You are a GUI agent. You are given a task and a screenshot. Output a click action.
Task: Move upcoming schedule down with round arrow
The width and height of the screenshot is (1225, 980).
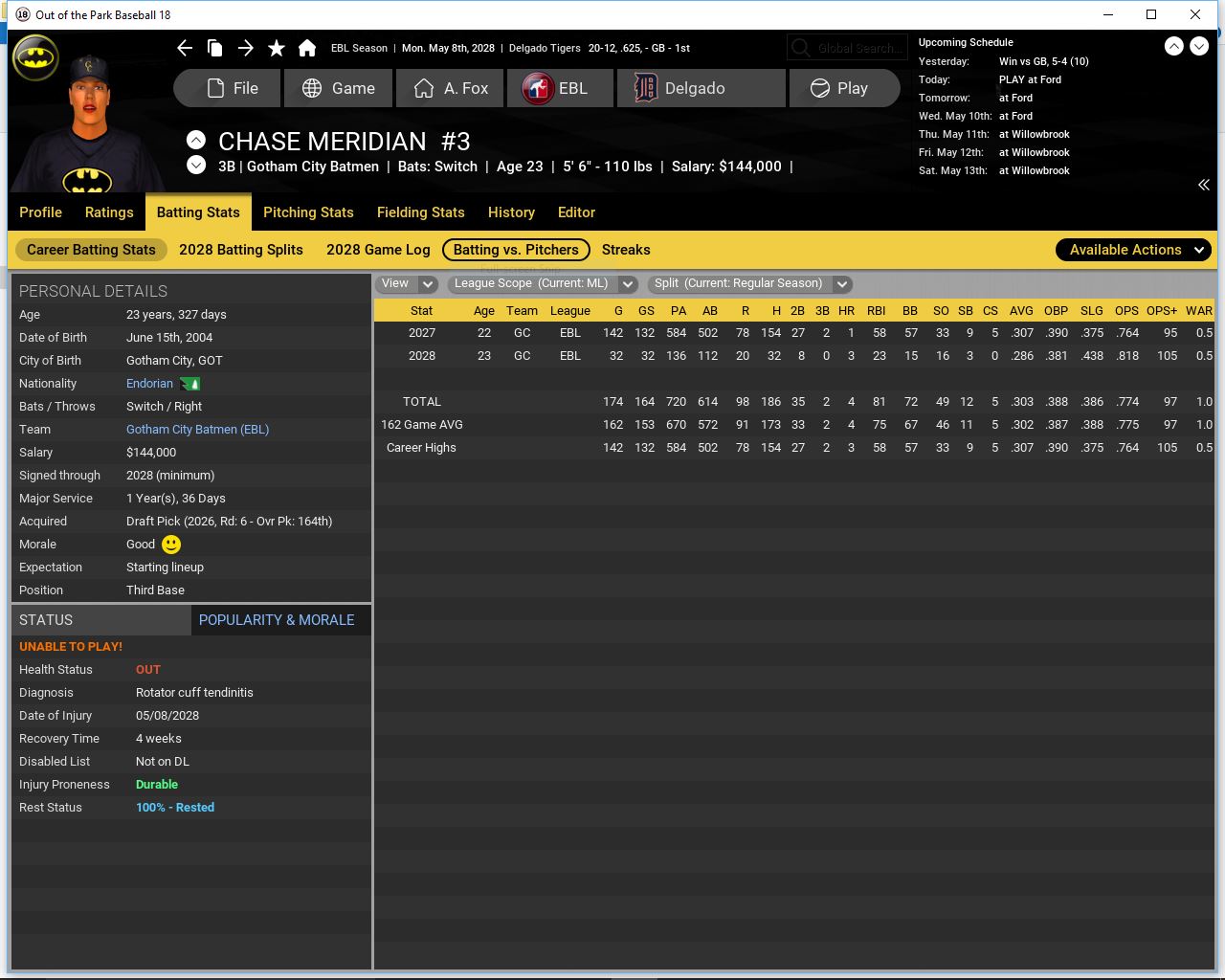point(1199,46)
